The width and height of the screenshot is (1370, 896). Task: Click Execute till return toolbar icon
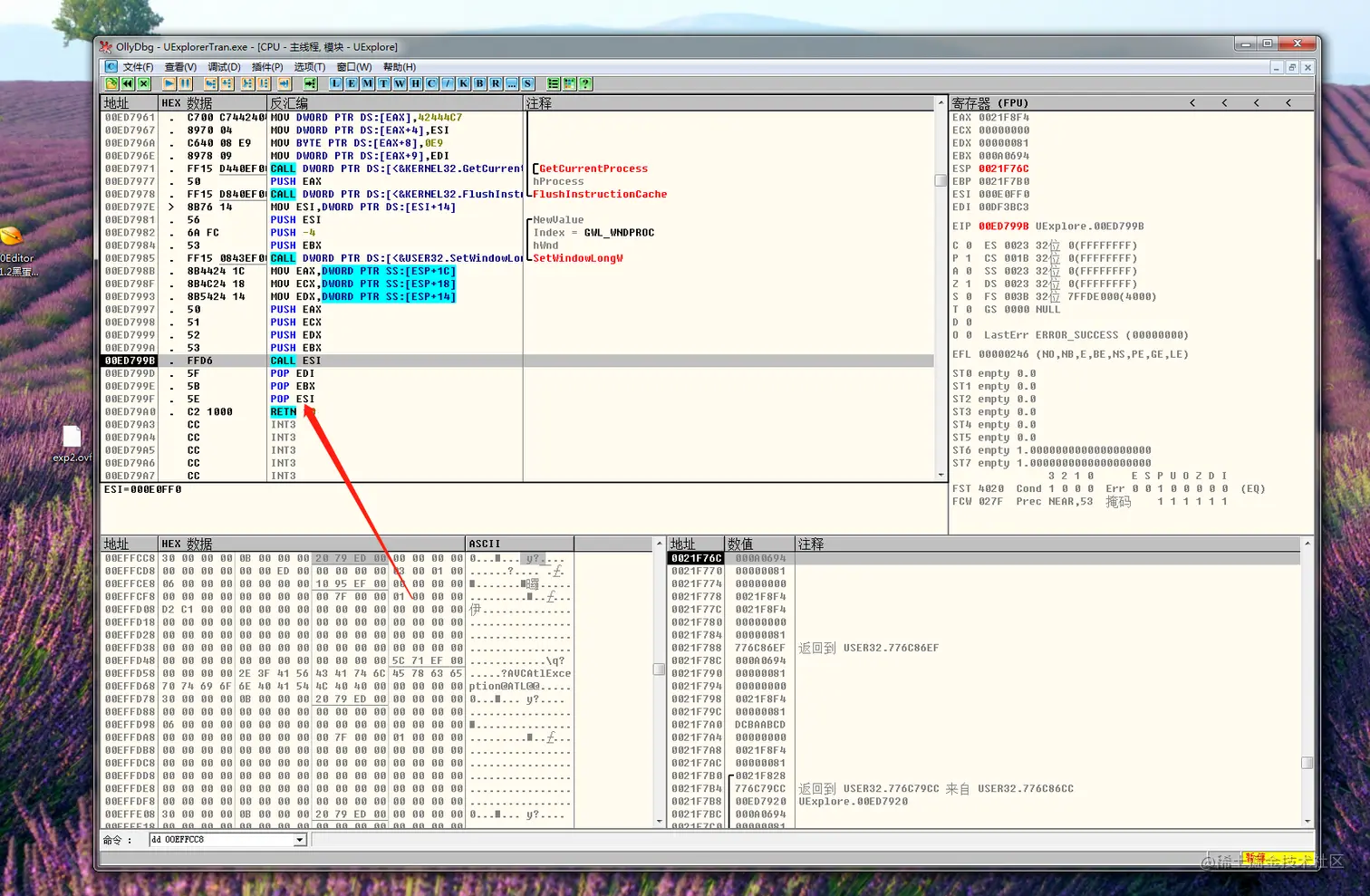click(285, 83)
